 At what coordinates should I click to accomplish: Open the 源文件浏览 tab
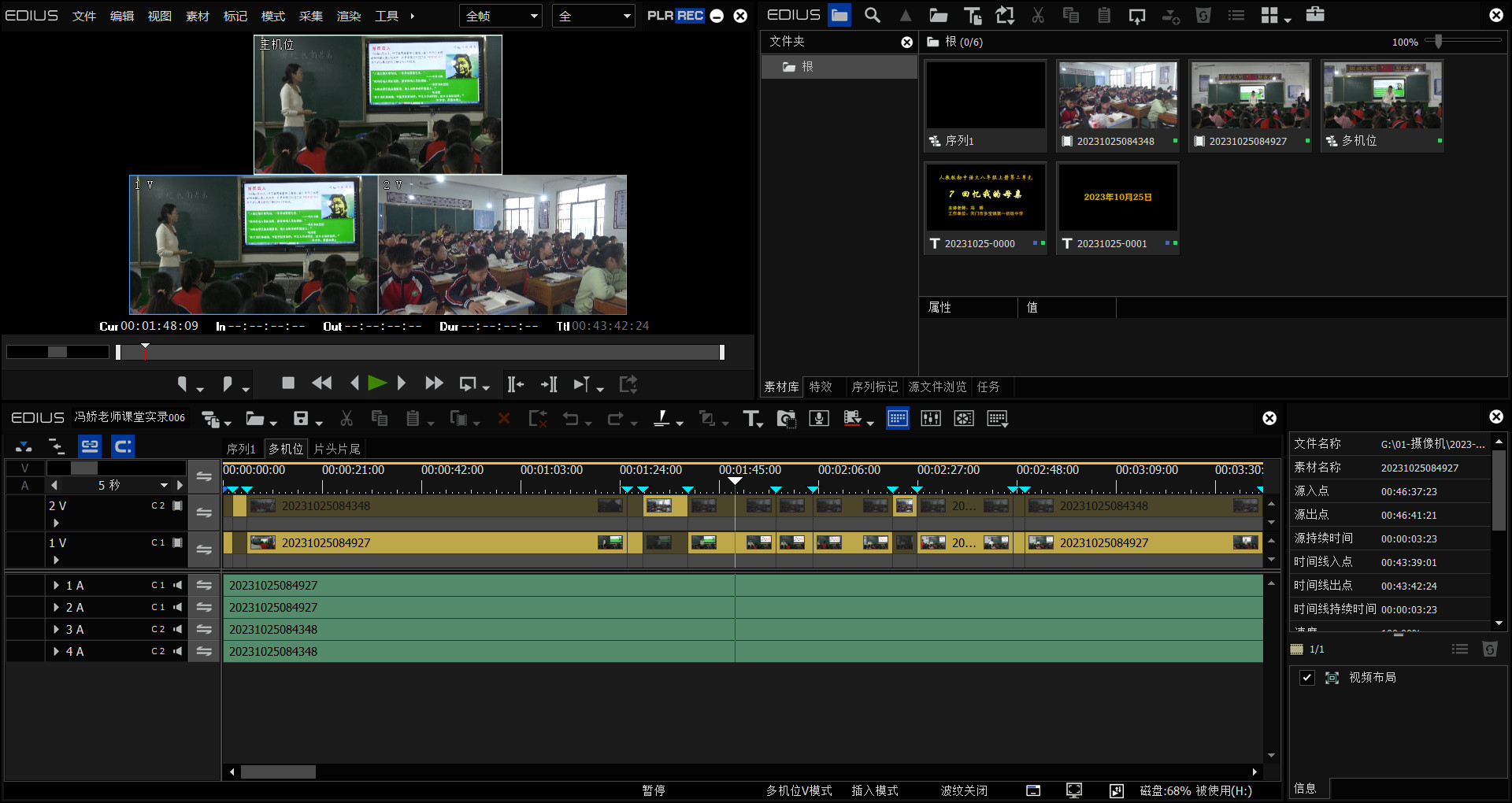(937, 387)
